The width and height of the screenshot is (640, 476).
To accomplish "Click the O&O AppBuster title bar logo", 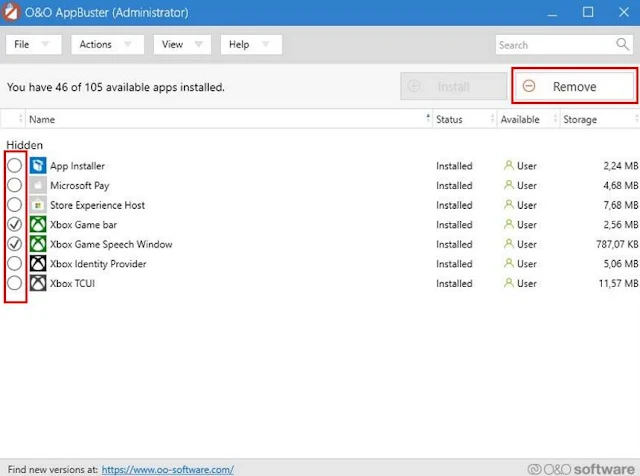I will [x=11, y=12].
